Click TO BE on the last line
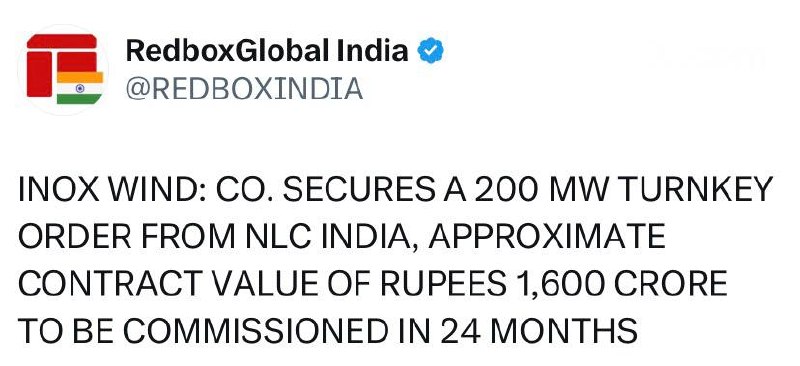Viewport: 800px width, 366px height. tap(66, 331)
